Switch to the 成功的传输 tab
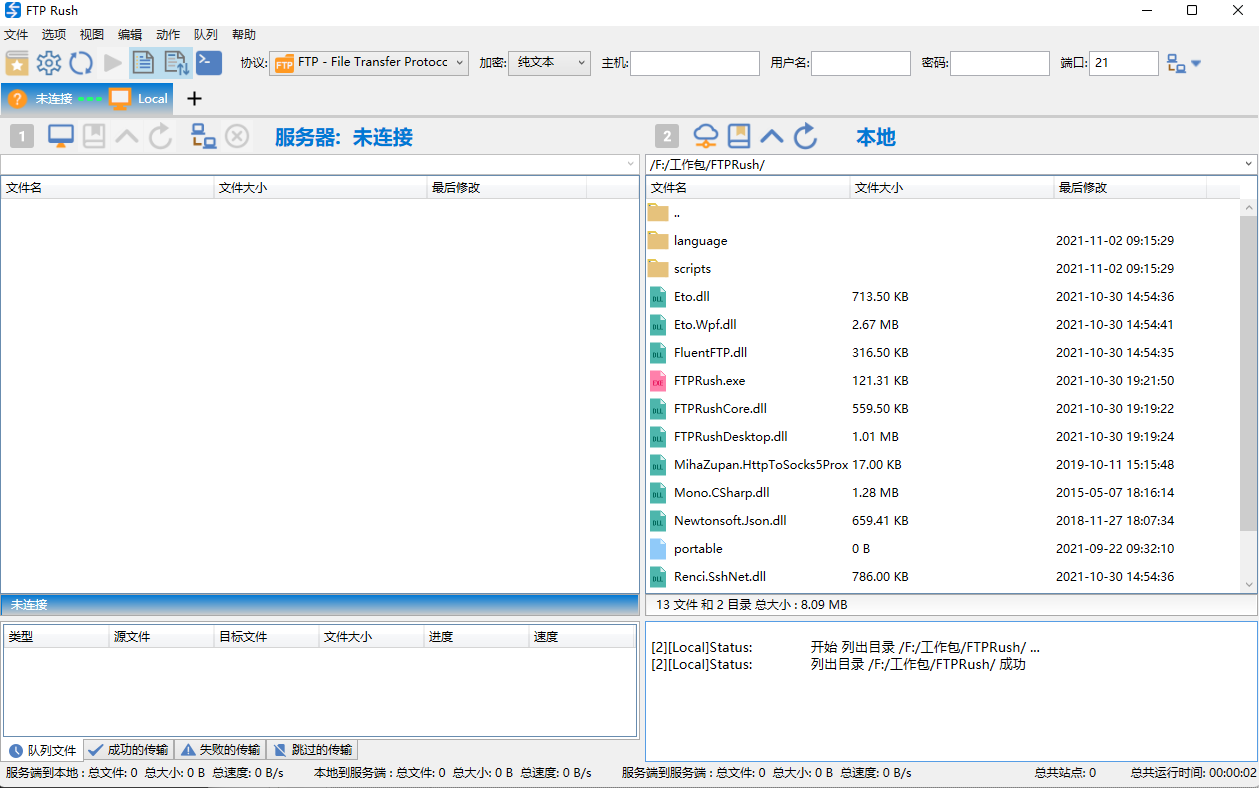This screenshot has width=1259, height=788. 129,750
